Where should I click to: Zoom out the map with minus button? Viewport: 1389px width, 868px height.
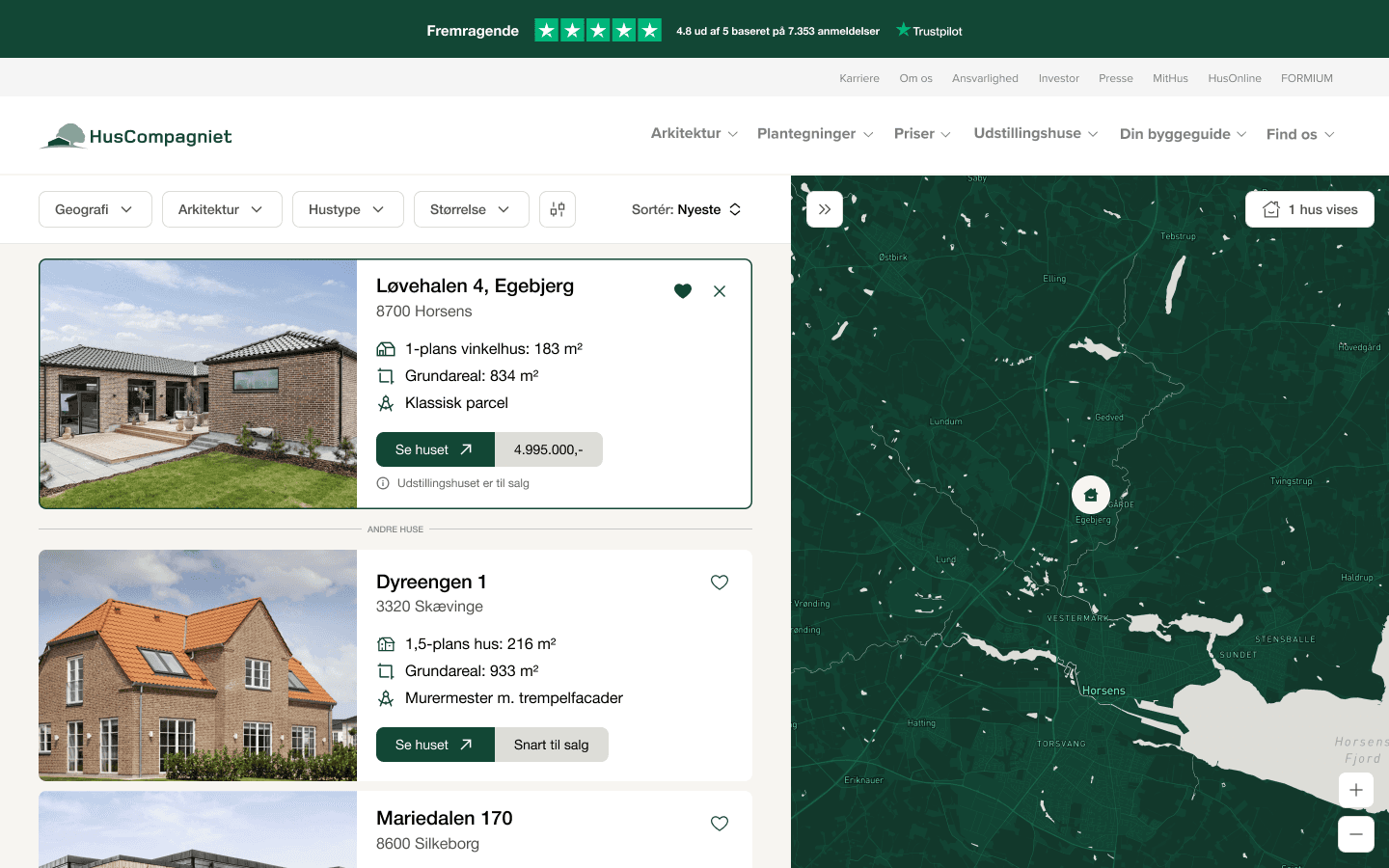[1356, 834]
